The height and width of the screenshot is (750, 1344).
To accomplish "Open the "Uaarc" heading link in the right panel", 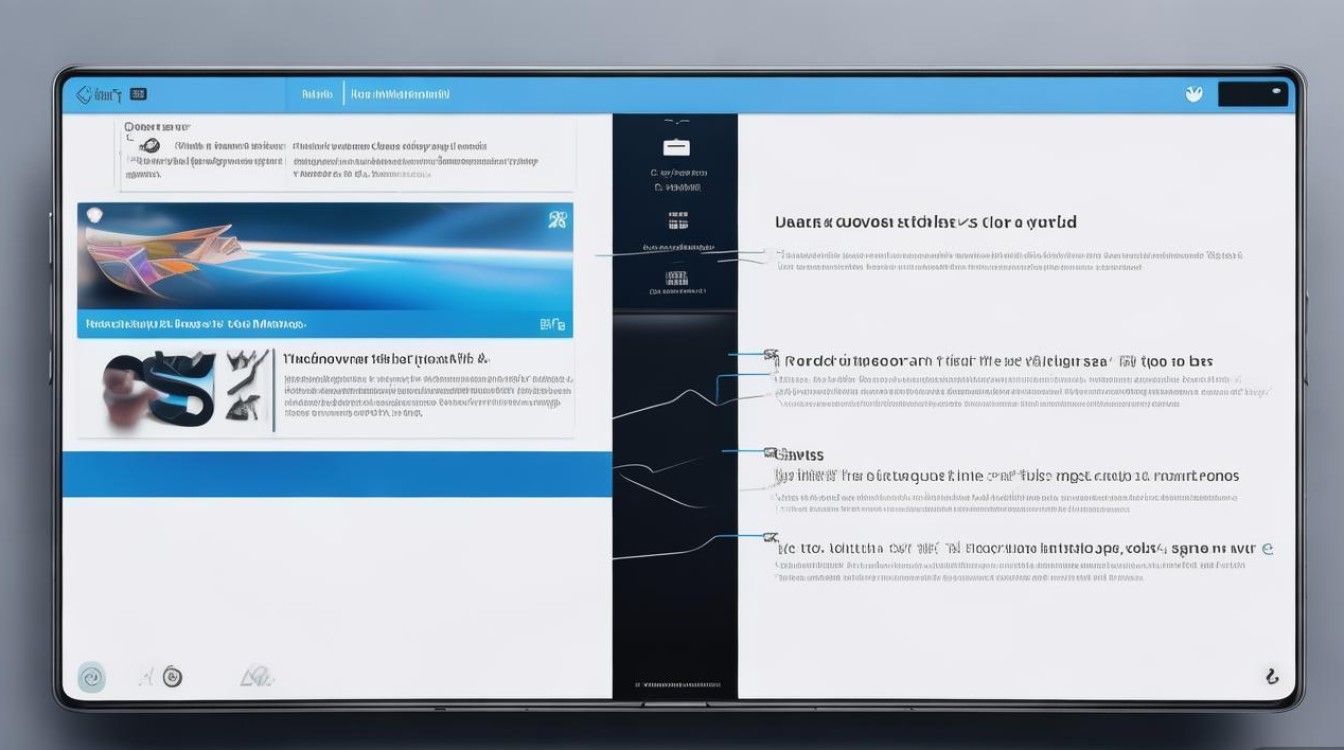I will tap(925, 222).
